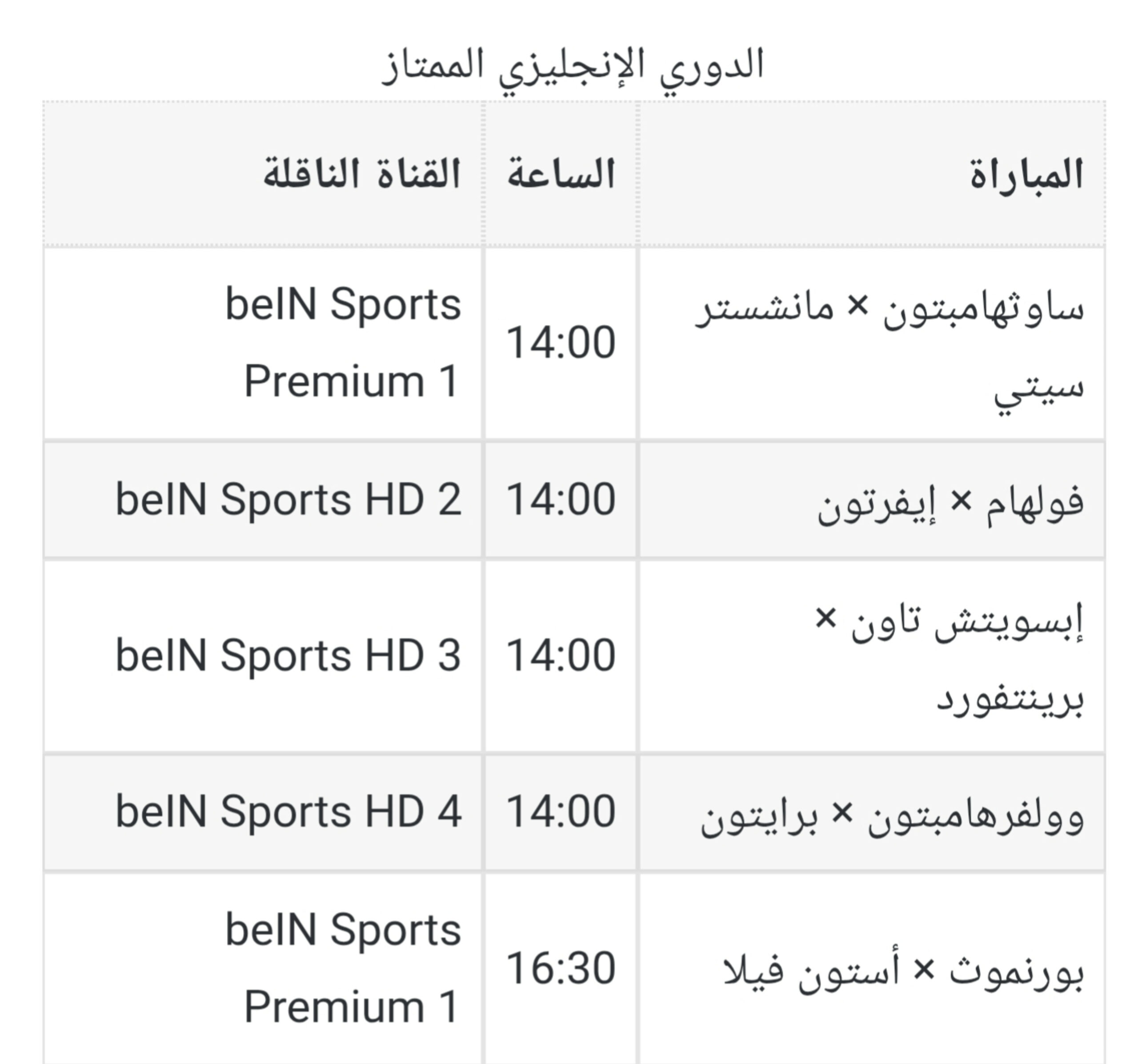Click the 14:00 time in the Wolverhampton row
This screenshot has height=1064, width=1138.
[561, 812]
